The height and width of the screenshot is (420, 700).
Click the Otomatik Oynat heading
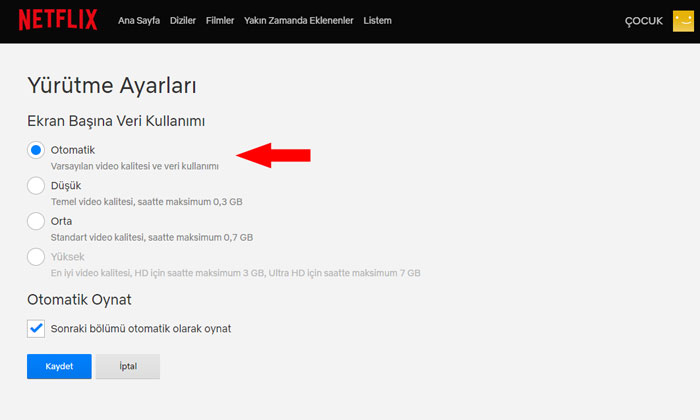click(x=79, y=299)
